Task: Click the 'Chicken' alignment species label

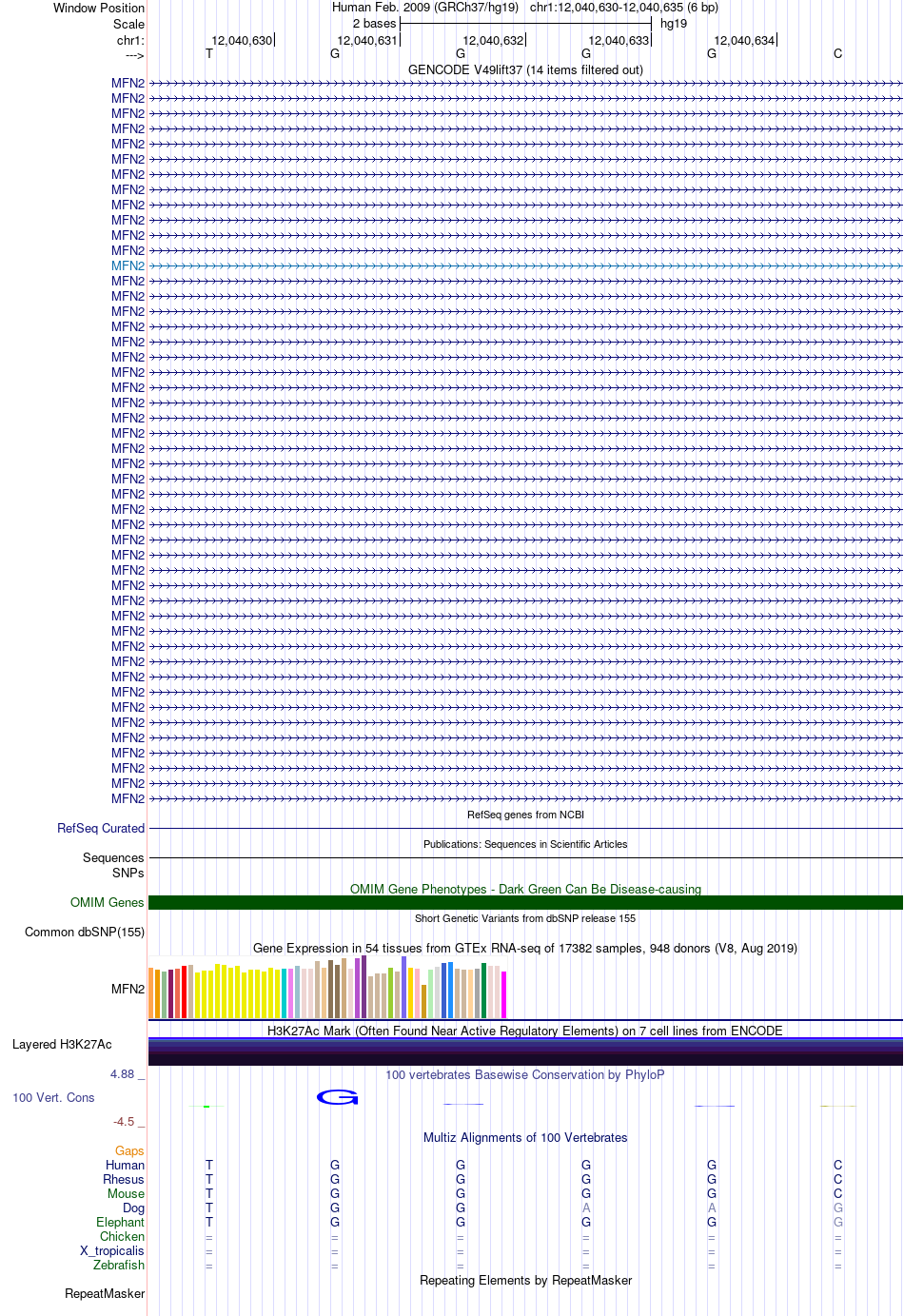Action: 122,1236
